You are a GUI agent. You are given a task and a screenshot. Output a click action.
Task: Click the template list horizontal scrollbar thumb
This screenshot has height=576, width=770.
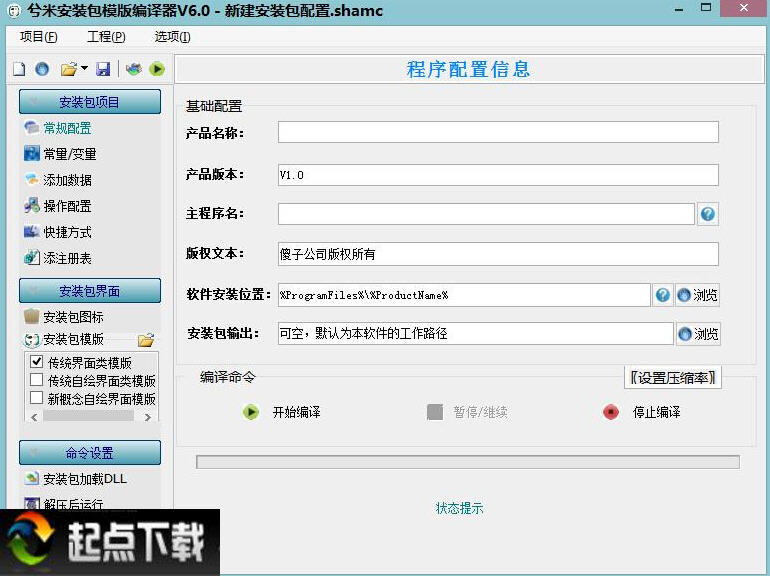coord(88,416)
